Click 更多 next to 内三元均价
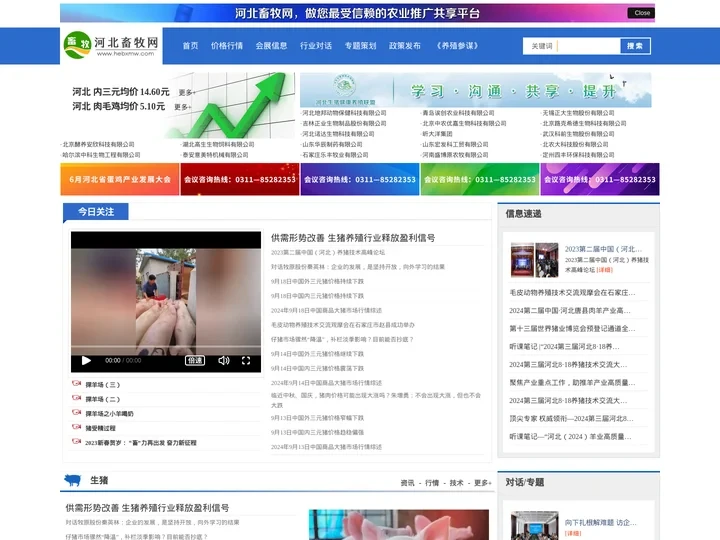 (x=186, y=93)
